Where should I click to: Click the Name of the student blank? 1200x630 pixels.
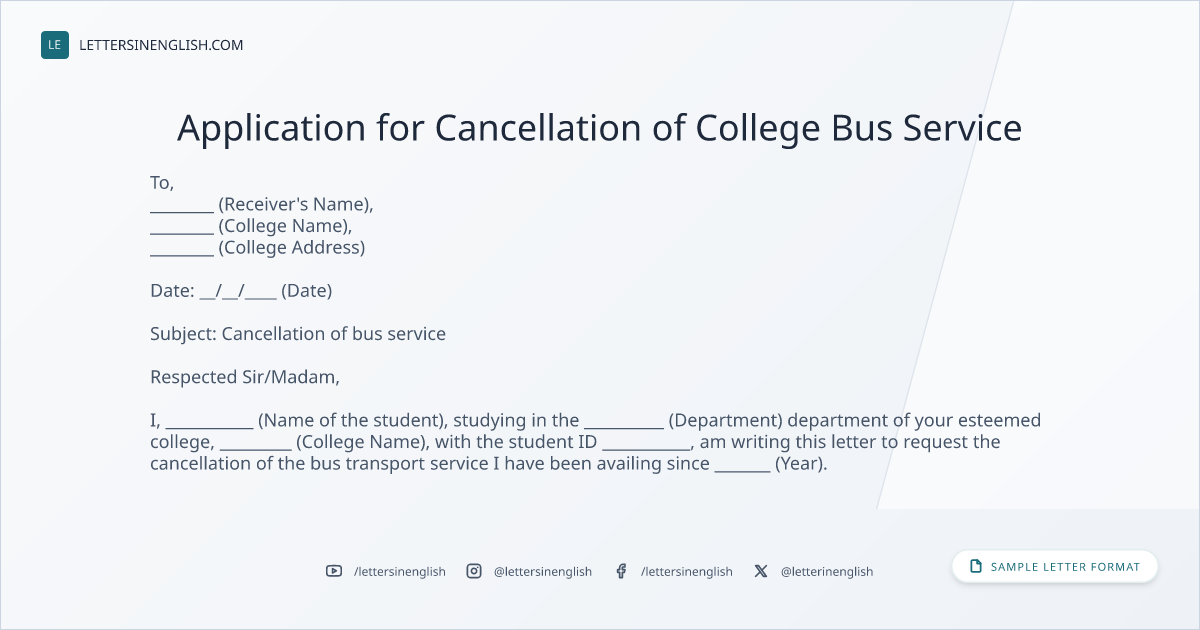coord(209,428)
